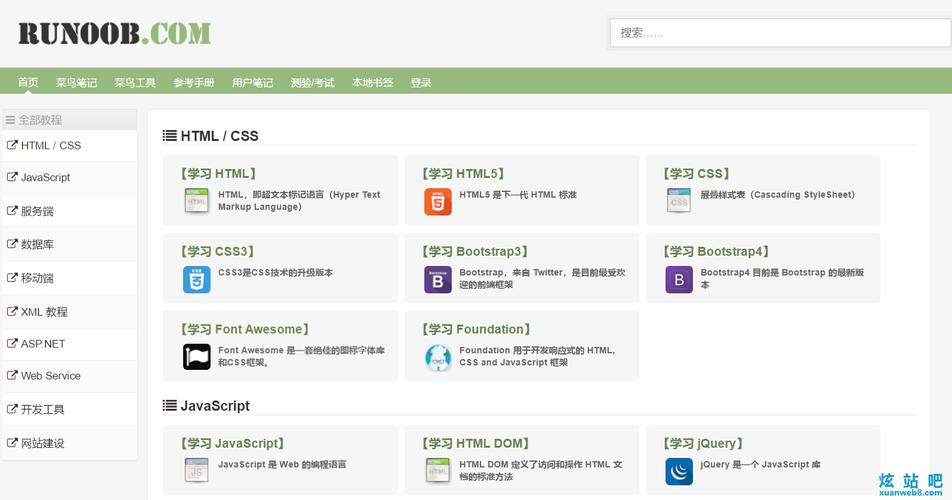Screen dimensions: 952x500
Task: Click external-link icon beside 网站建设
Action: [x=12, y=442]
